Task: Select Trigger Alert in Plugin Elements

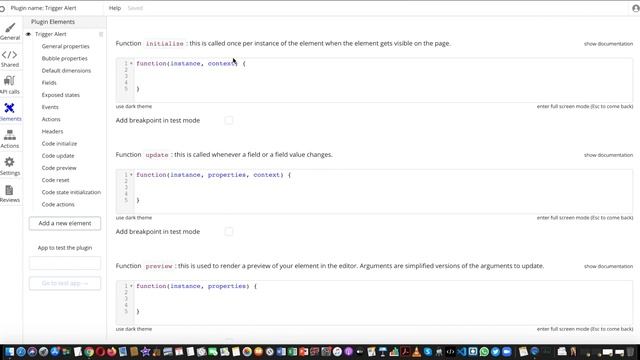Action: pos(51,34)
